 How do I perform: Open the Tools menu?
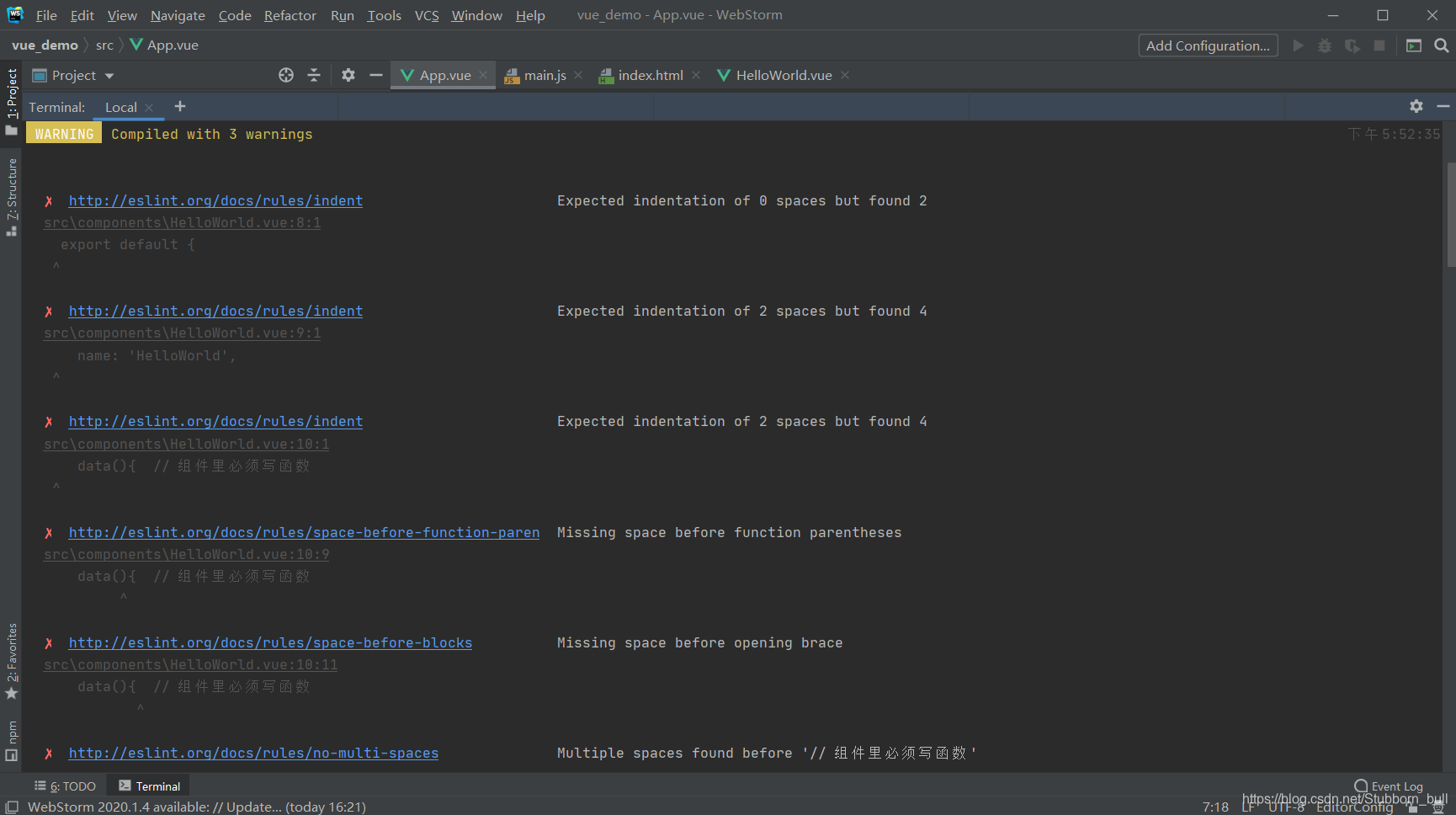point(384,15)
